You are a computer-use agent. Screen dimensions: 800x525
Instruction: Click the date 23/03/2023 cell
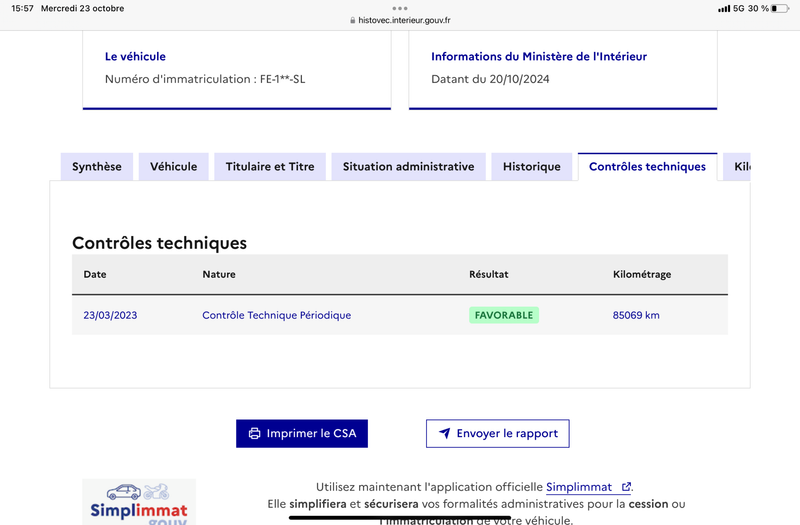tap(110, 315)
